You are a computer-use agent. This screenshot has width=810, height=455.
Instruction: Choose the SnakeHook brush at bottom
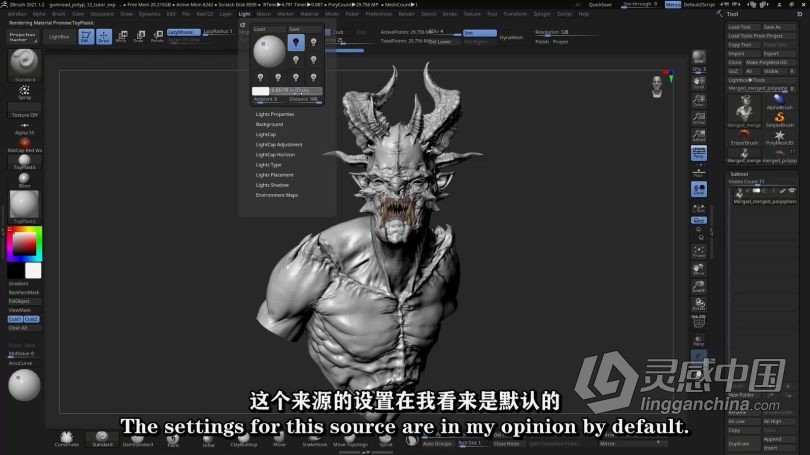pos(314,440)
